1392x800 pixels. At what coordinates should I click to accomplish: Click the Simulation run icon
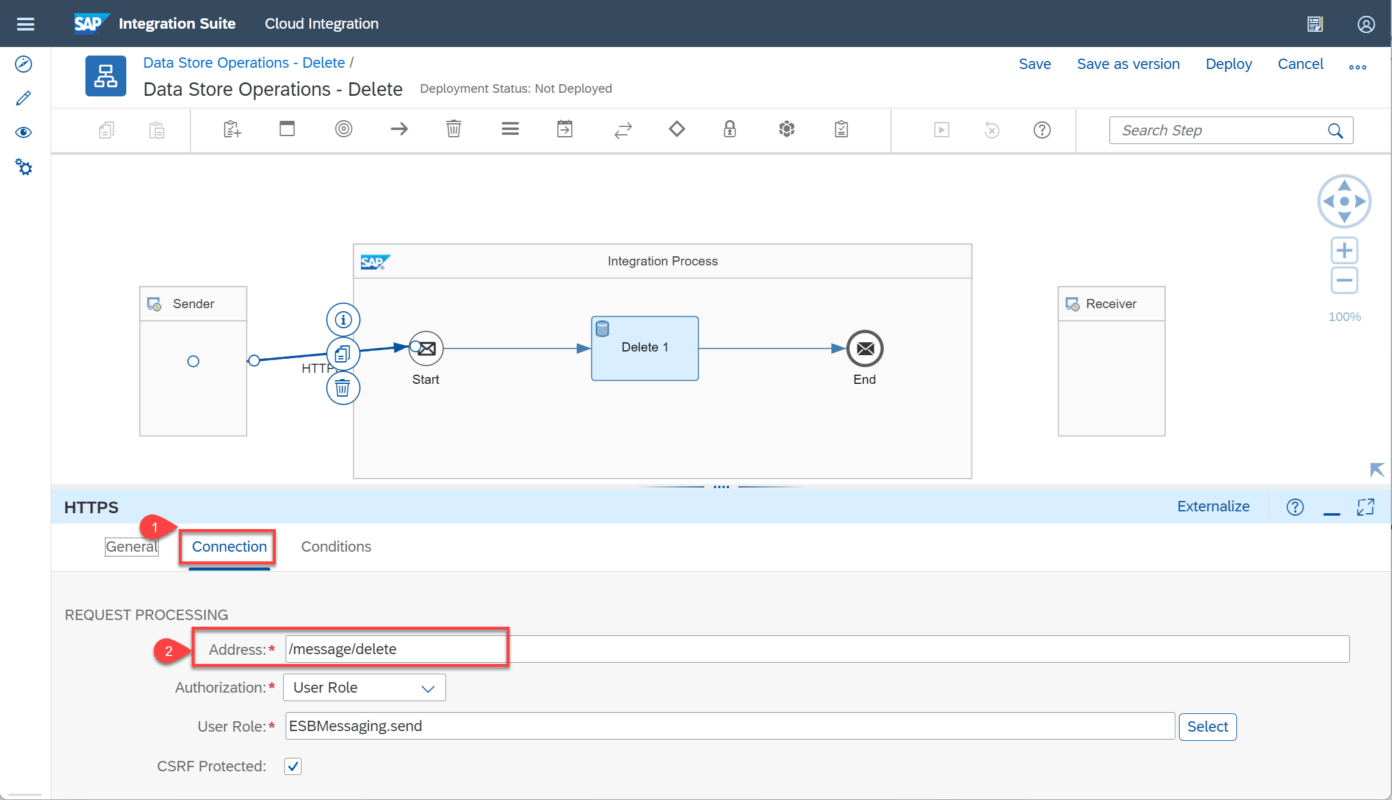point(942,130)
